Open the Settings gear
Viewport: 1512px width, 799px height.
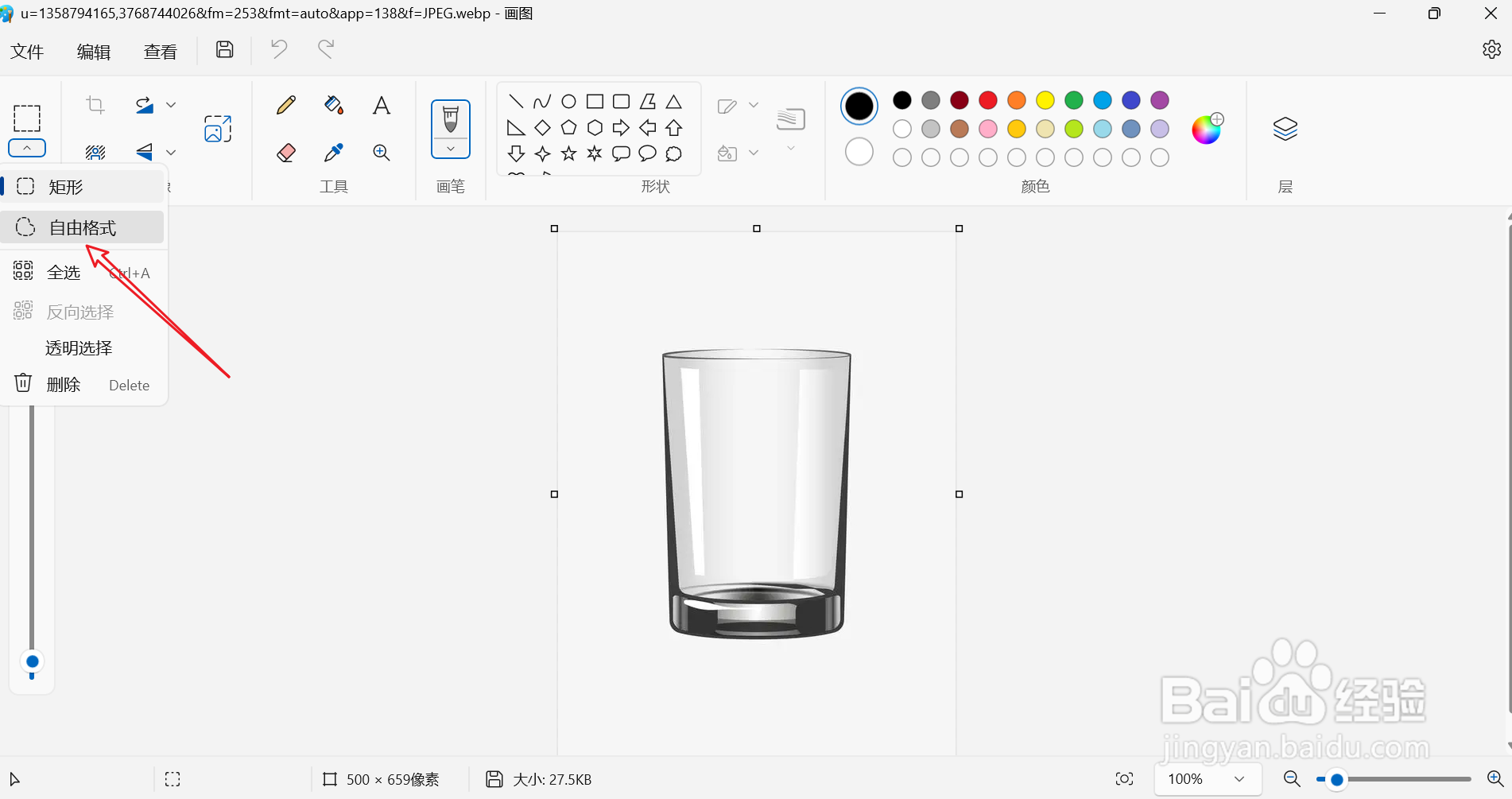(1491, 49)
